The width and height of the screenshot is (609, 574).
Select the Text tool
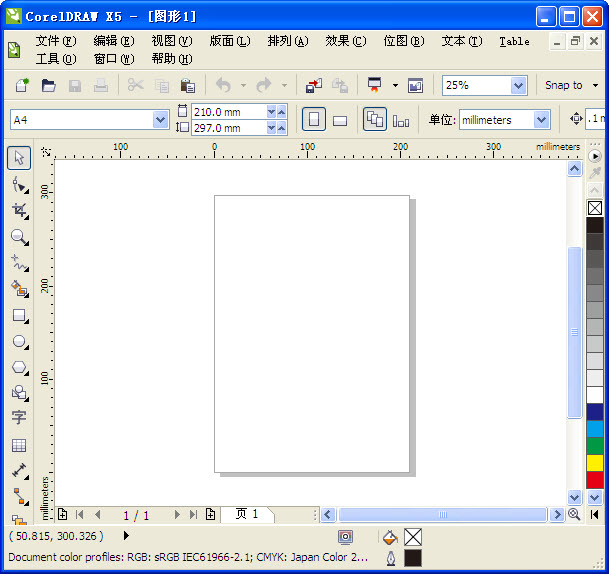(x=19, y=418)
